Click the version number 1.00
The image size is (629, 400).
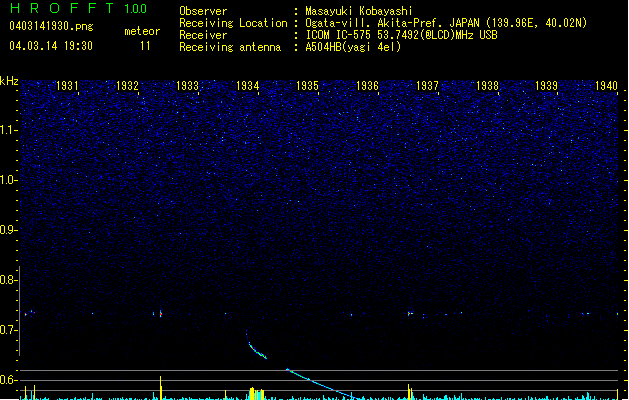[x=136, y=9]
